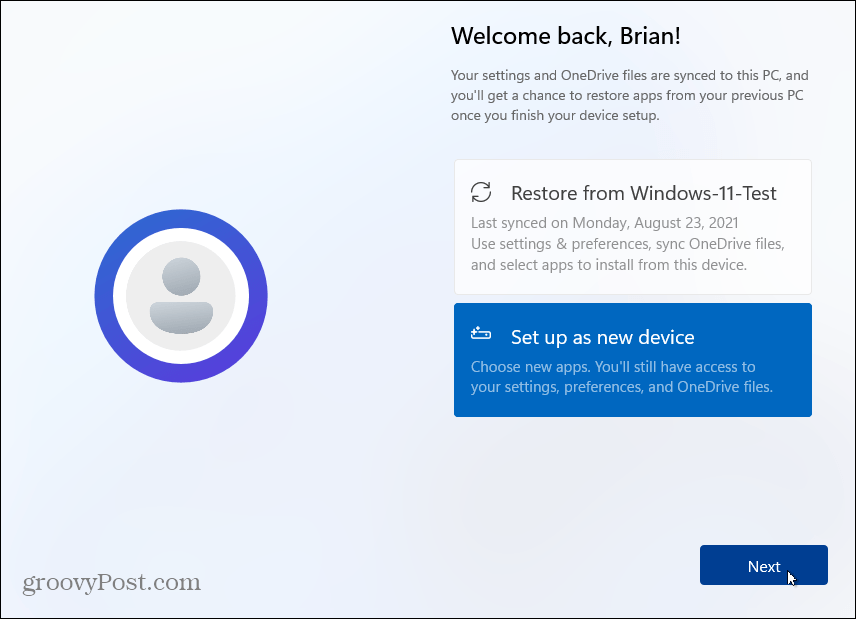This screenshot has height=619, width=856.
Task: Click the 'Welcome back, Brian!' heading
Action: pyautogui.click(x=566, y=36)
